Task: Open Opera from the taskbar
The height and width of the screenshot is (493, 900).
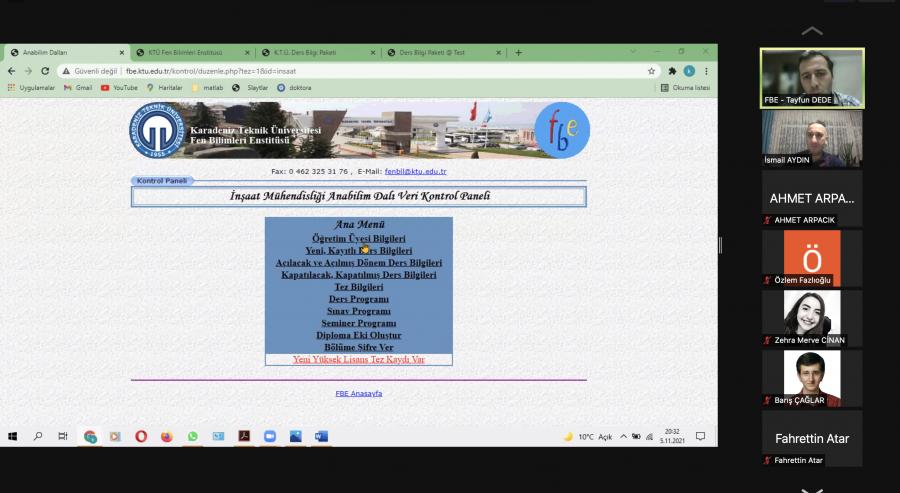Action: (x=141, y=437)
